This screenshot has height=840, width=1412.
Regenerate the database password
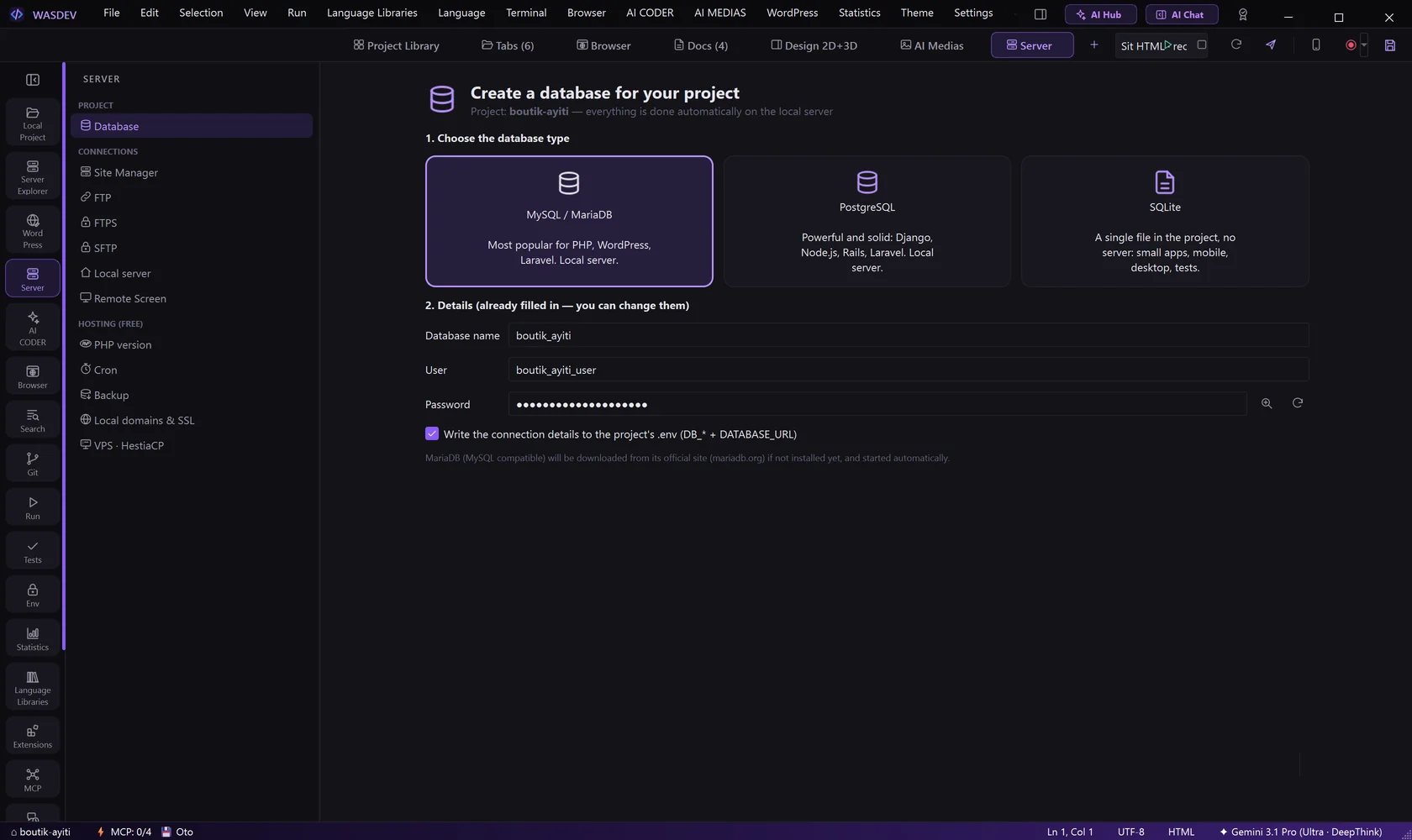[x=1298, y=403]
